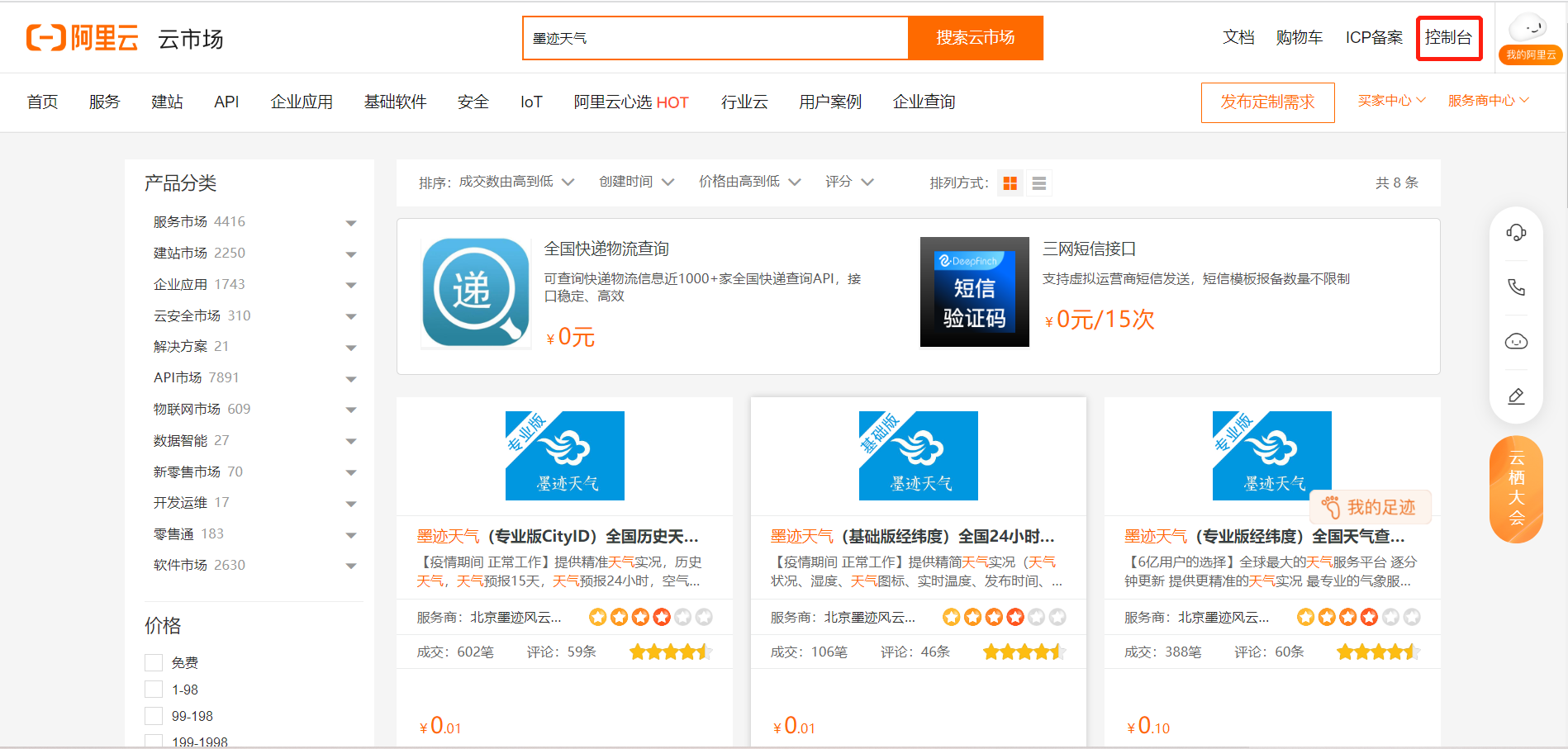Click the 全国快递物流查询 express icon
Viewport: 1568px width, 749px height.
[476, 292]
